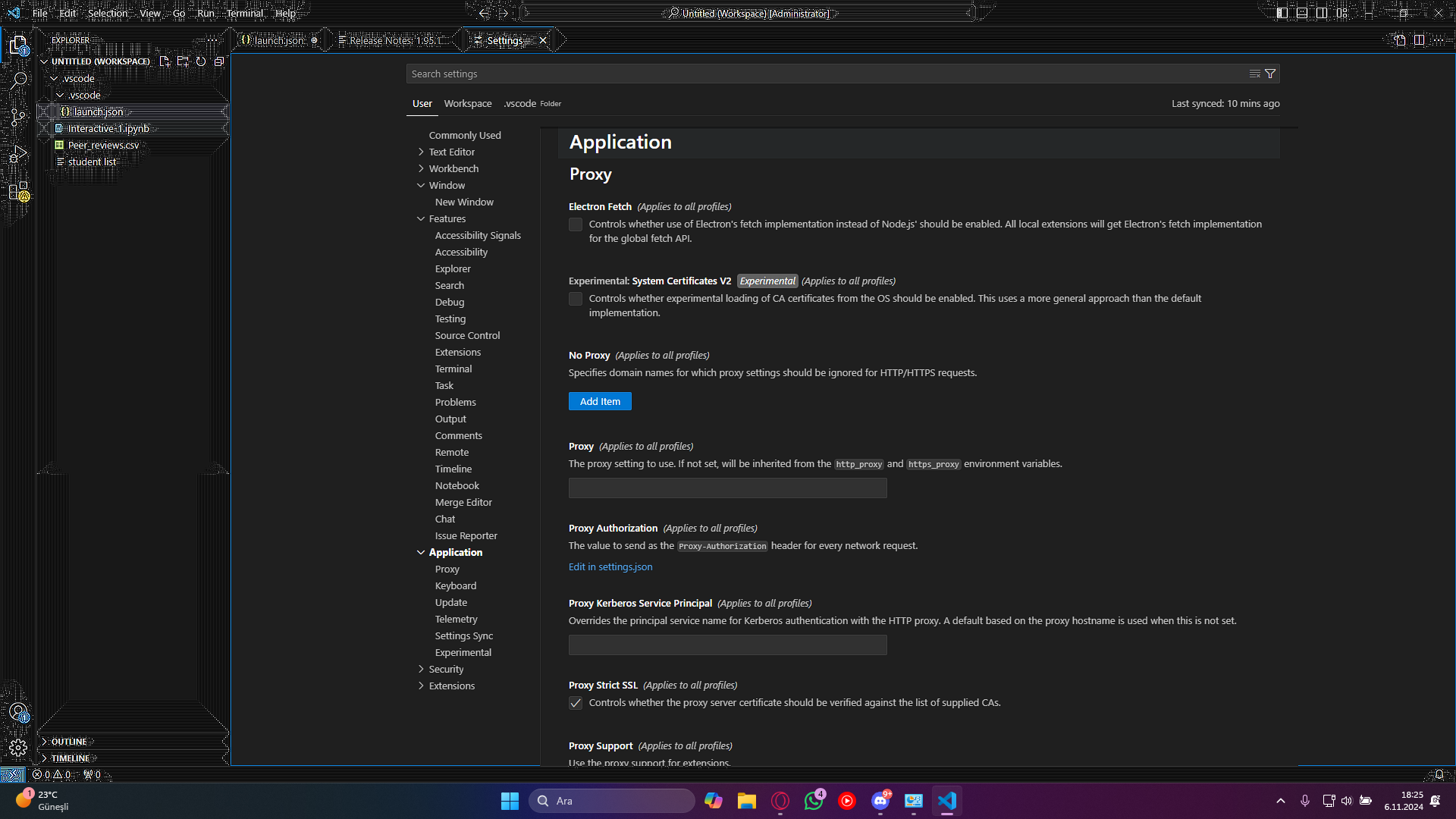Open the title bar command center

tap(748, 13)
